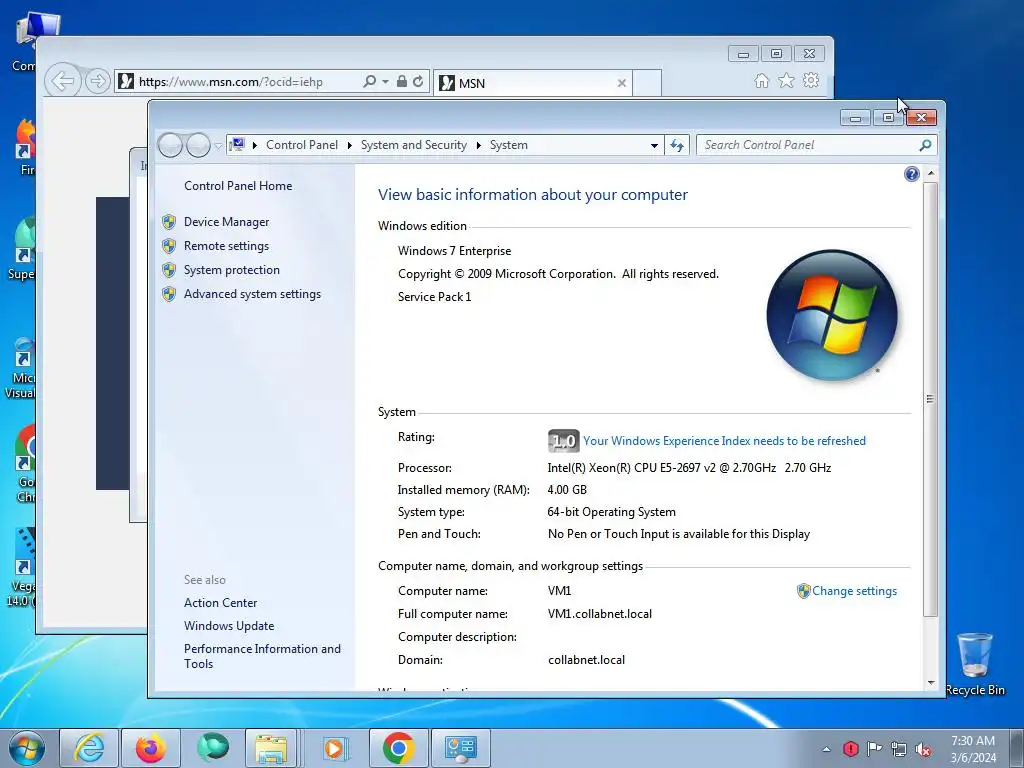Open Device Manager from the sidebar
1024x768 pixels.
pos(226,222)
